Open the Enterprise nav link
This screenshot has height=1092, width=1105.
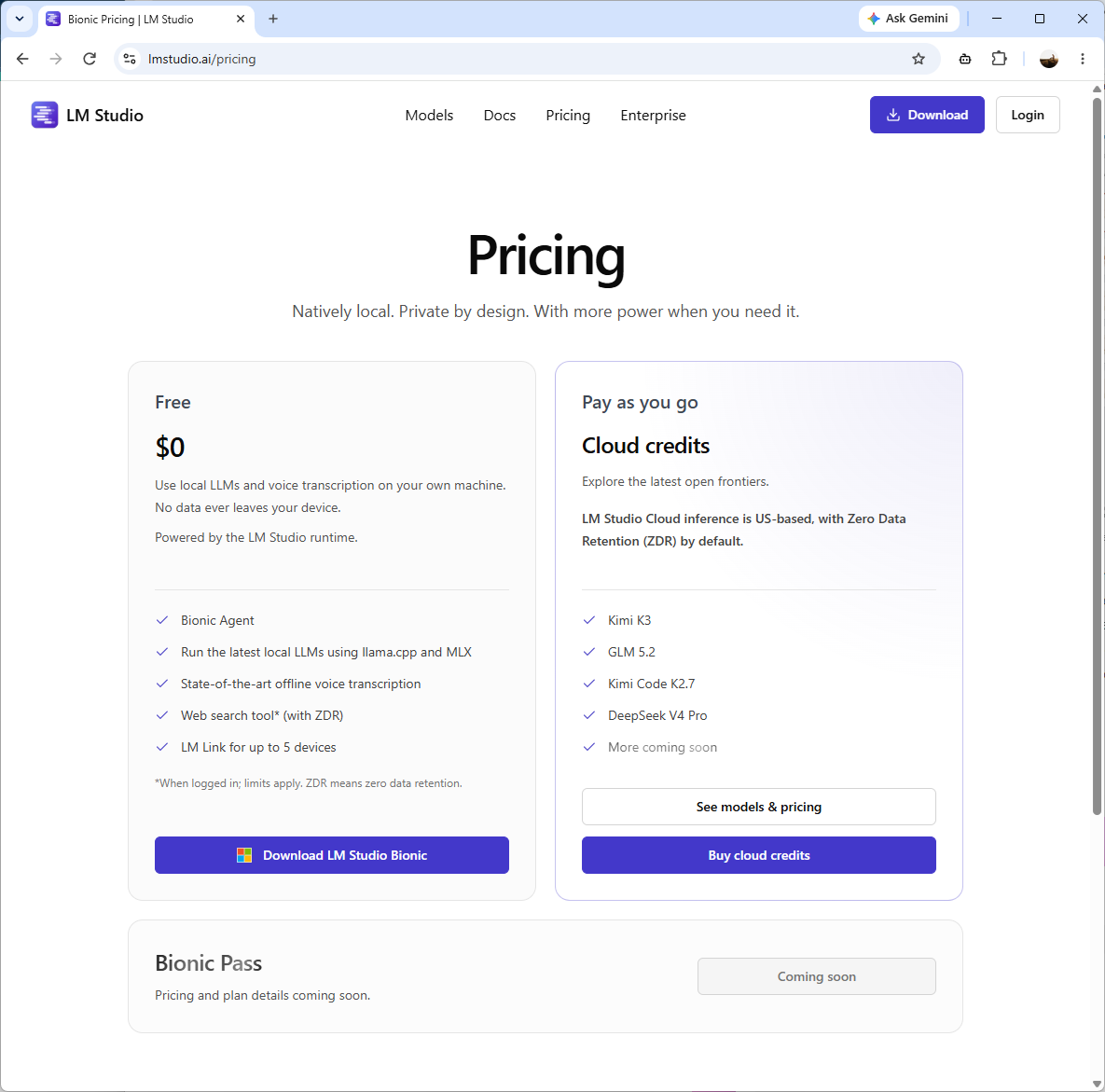click(654, 115)
